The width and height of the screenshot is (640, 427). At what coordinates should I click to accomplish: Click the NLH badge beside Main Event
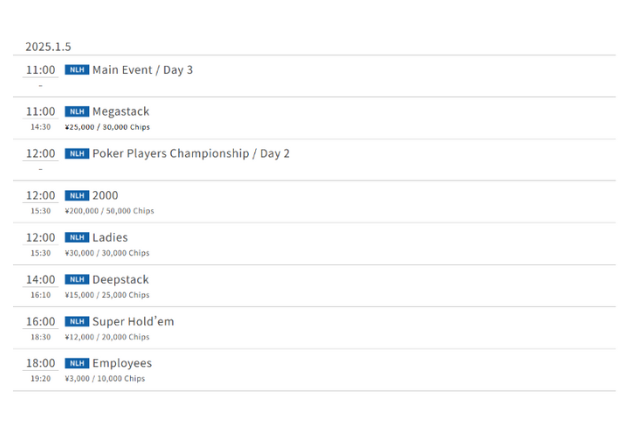pos(77,70)
